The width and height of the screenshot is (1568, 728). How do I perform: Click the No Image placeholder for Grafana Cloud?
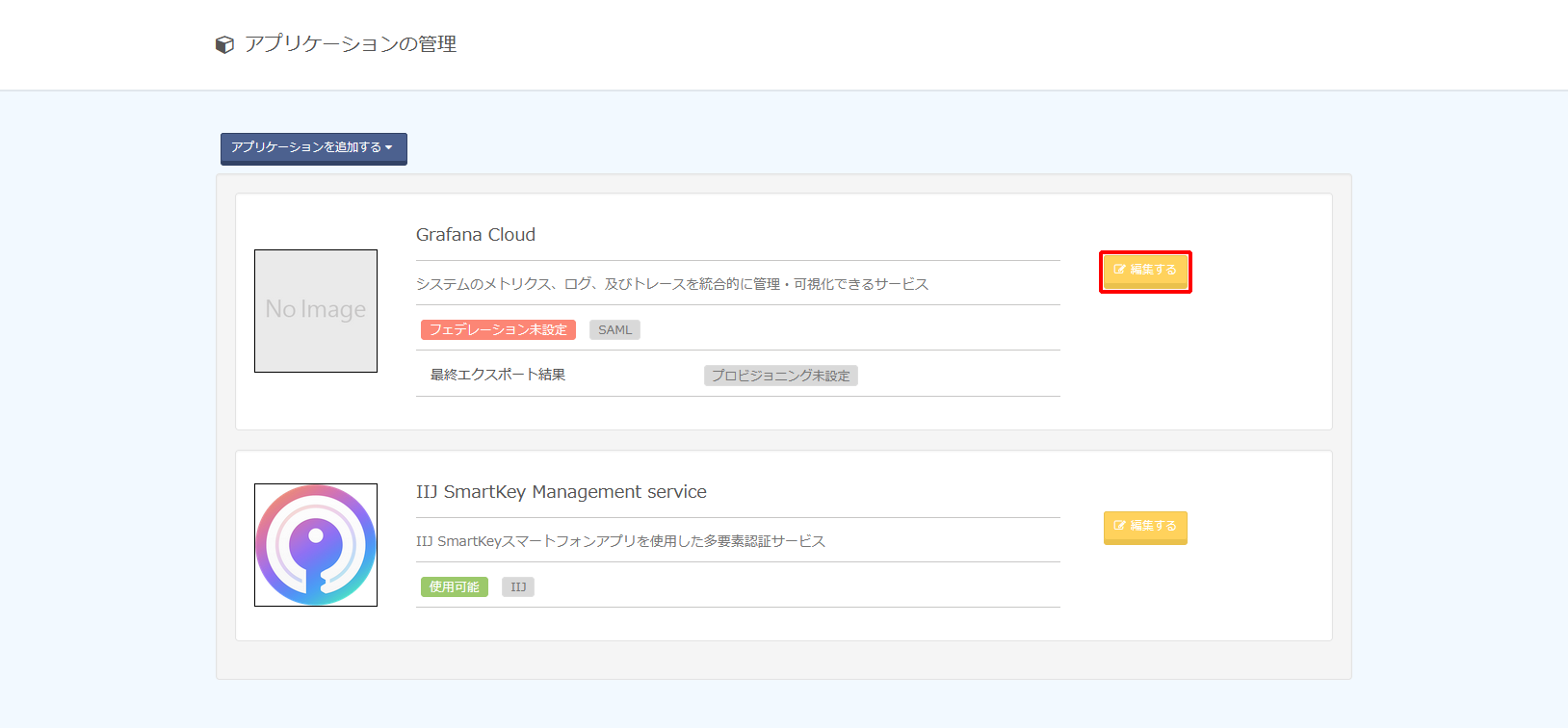pos(316,311)
